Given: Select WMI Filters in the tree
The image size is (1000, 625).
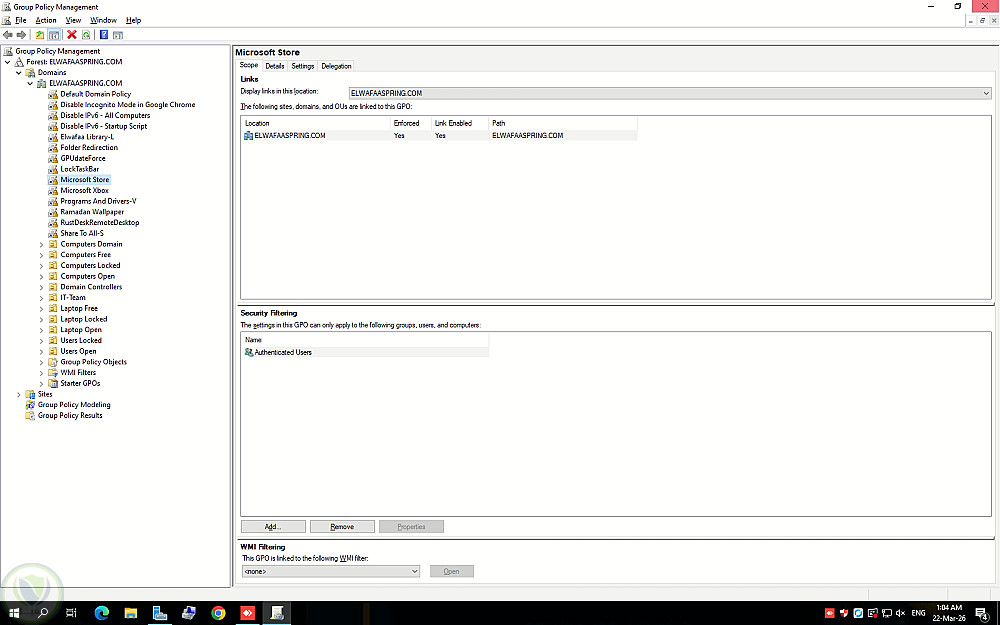Looking at the screenshot, I should click(x=78, y=373).
